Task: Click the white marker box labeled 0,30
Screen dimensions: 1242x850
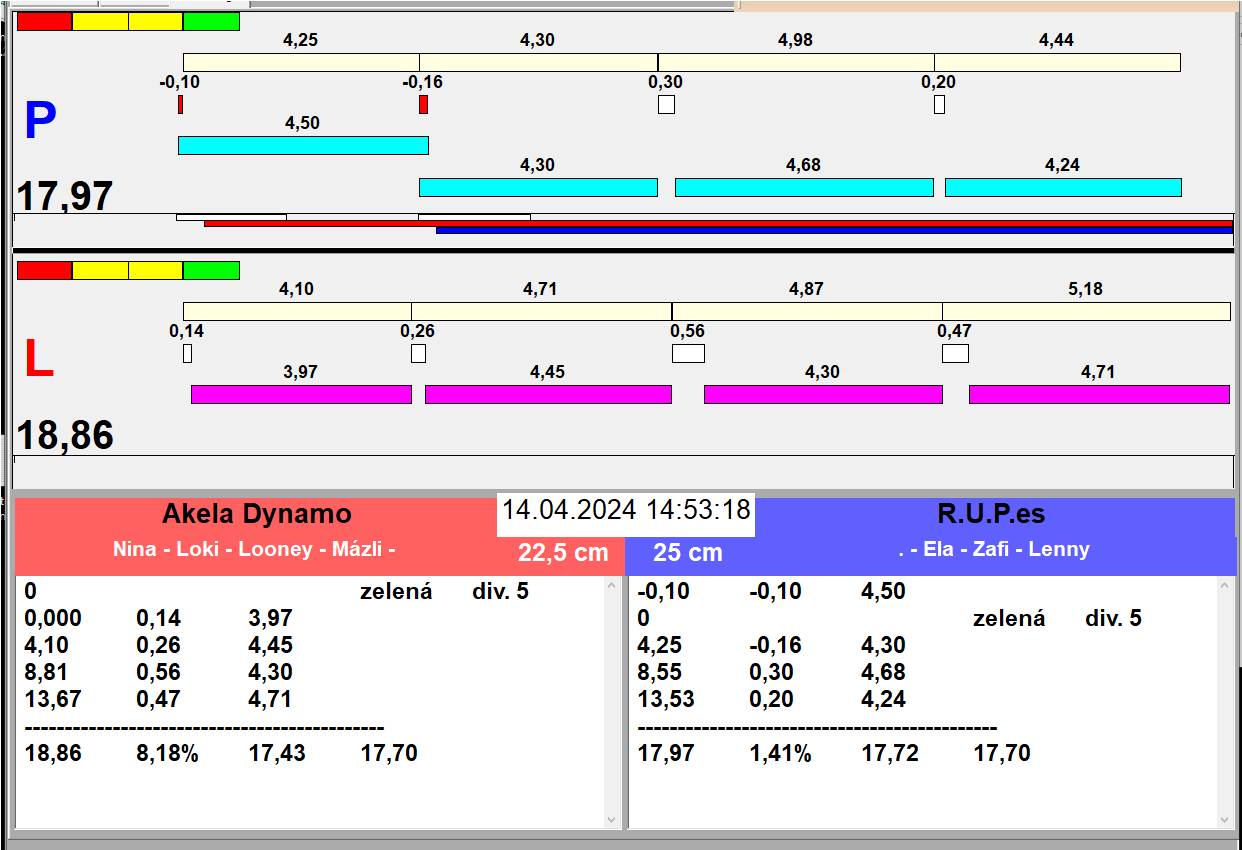Action: pyautogui.click(x=666, y=104)
